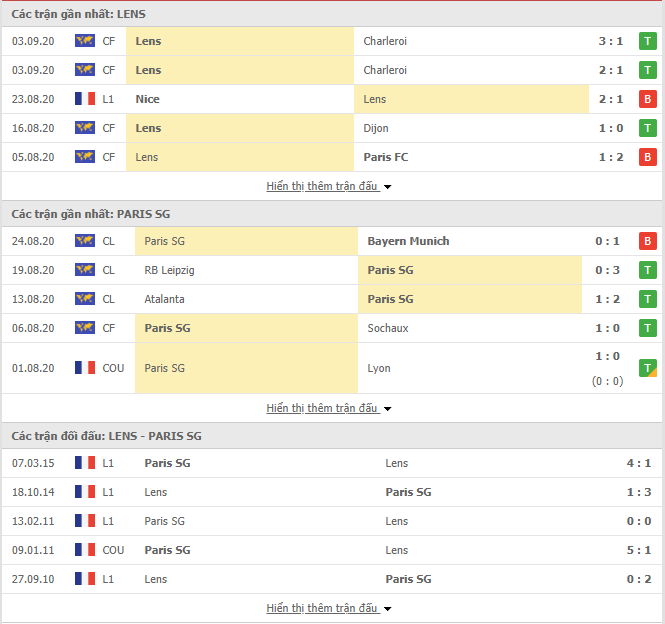The image size is (665, 624).
Task: Open the Bayern Munich team link
Action: 408,241
